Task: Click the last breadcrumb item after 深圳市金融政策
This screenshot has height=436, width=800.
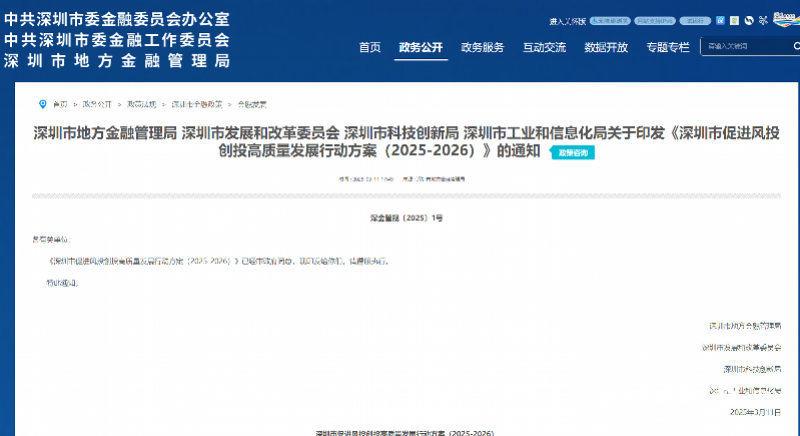Action: [x=252, y=104]
